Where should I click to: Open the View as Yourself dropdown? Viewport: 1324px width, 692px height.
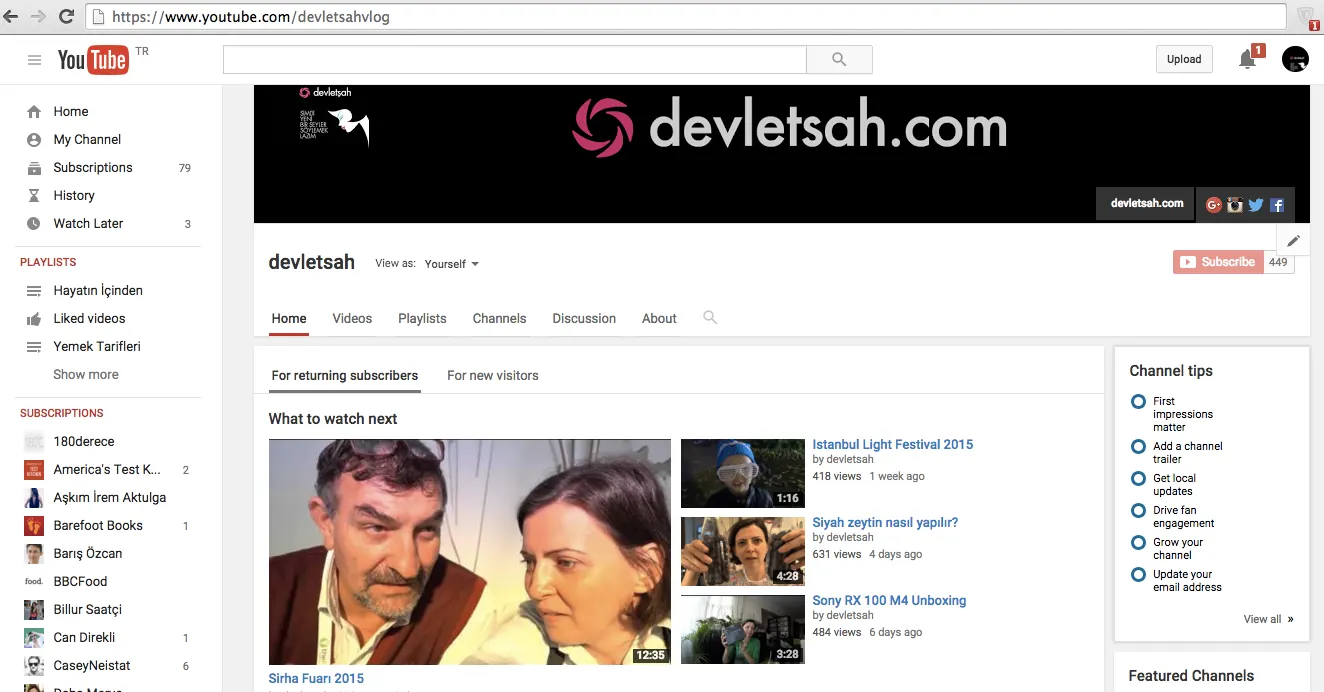point(451,264)
